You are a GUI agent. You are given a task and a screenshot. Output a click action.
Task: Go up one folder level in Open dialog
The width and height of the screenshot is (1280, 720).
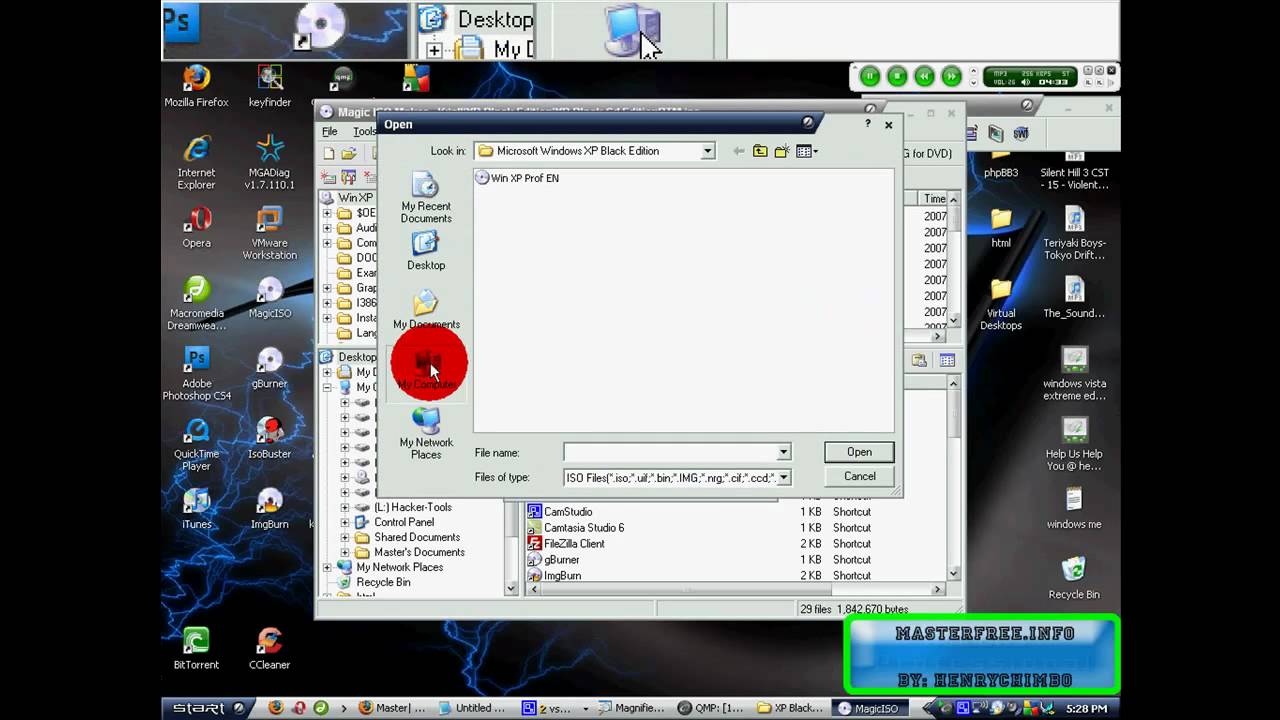point(760,151)
